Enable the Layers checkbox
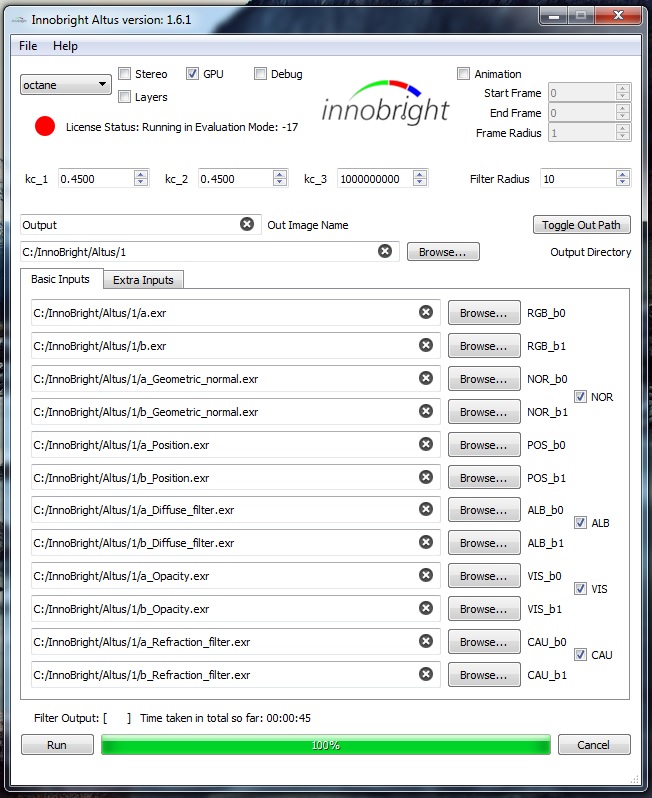Image resolution: width=652 pixels, height=798 pixels. [124, 96]
